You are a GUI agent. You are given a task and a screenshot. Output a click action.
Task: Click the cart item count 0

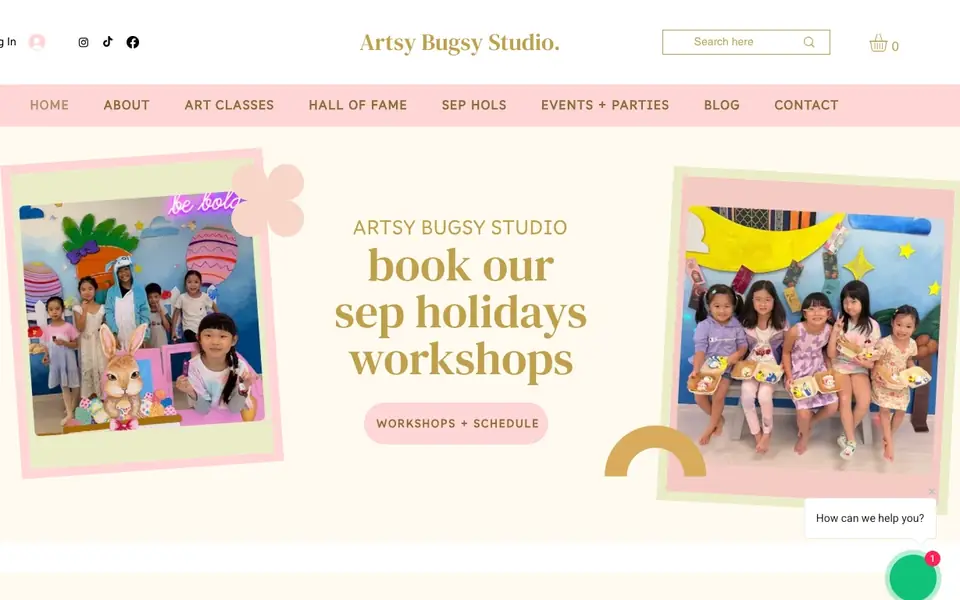(x=895, y=47)
